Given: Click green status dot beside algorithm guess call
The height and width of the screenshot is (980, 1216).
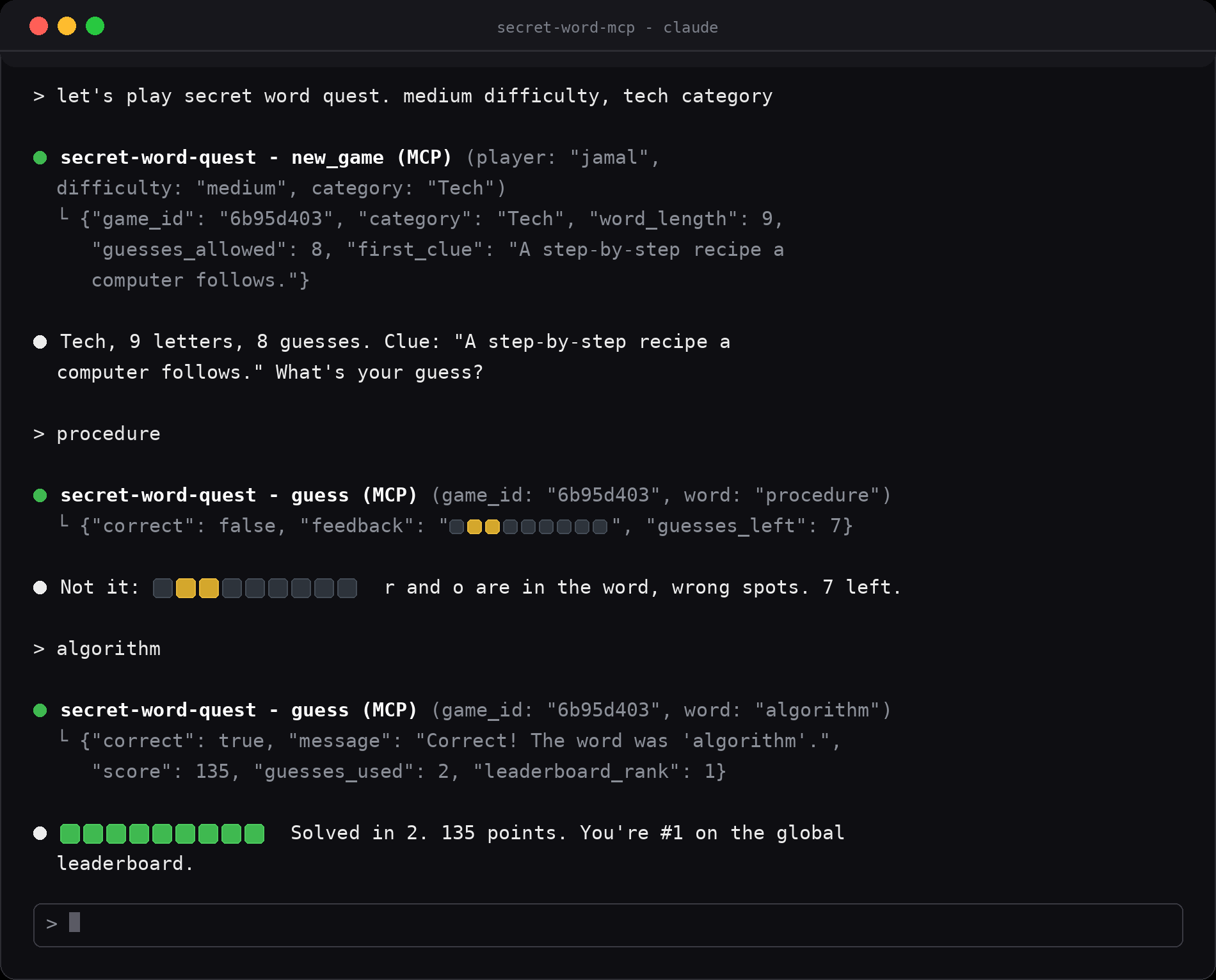Looking at the screenshot, I should point(40,711).
